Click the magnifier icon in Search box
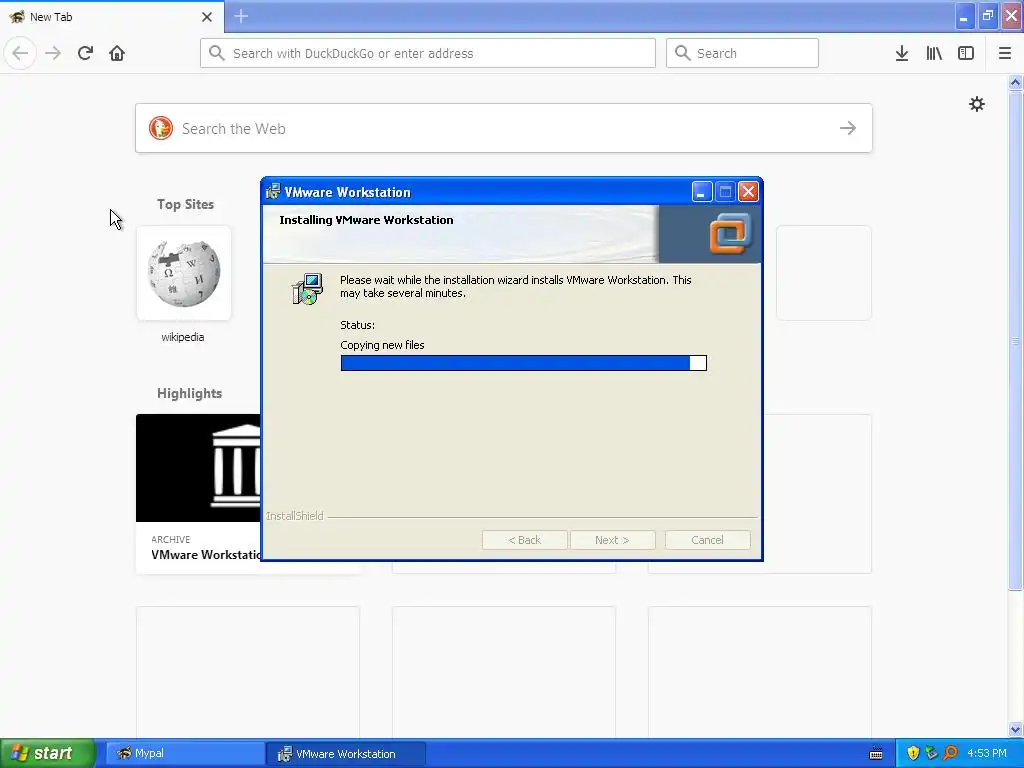The height and width of the screenshot is (768, 1024). 682,53
